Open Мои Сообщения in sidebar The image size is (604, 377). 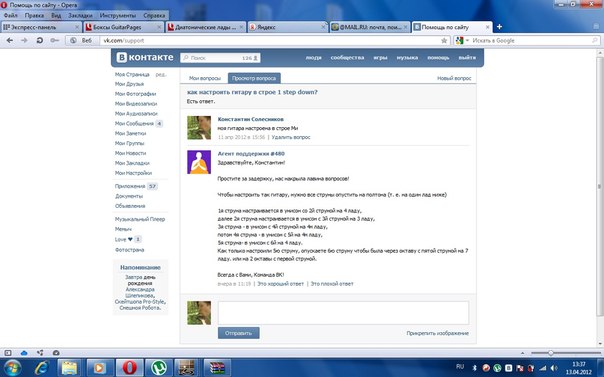[x=134, y=124]
